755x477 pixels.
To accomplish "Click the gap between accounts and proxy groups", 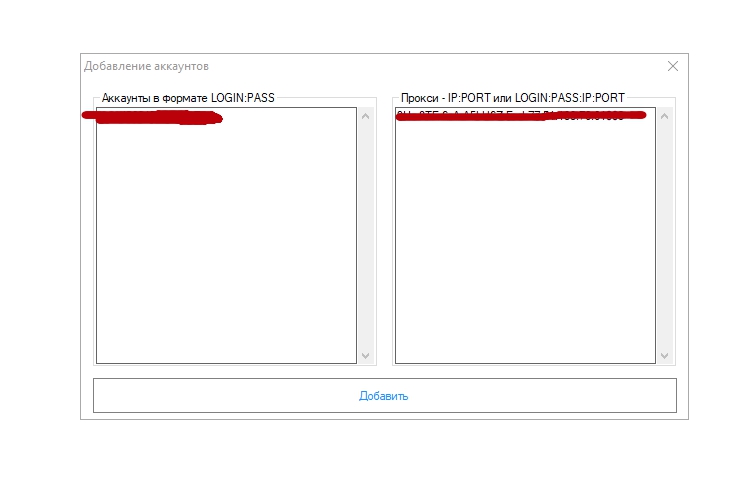I will point(384,231).
